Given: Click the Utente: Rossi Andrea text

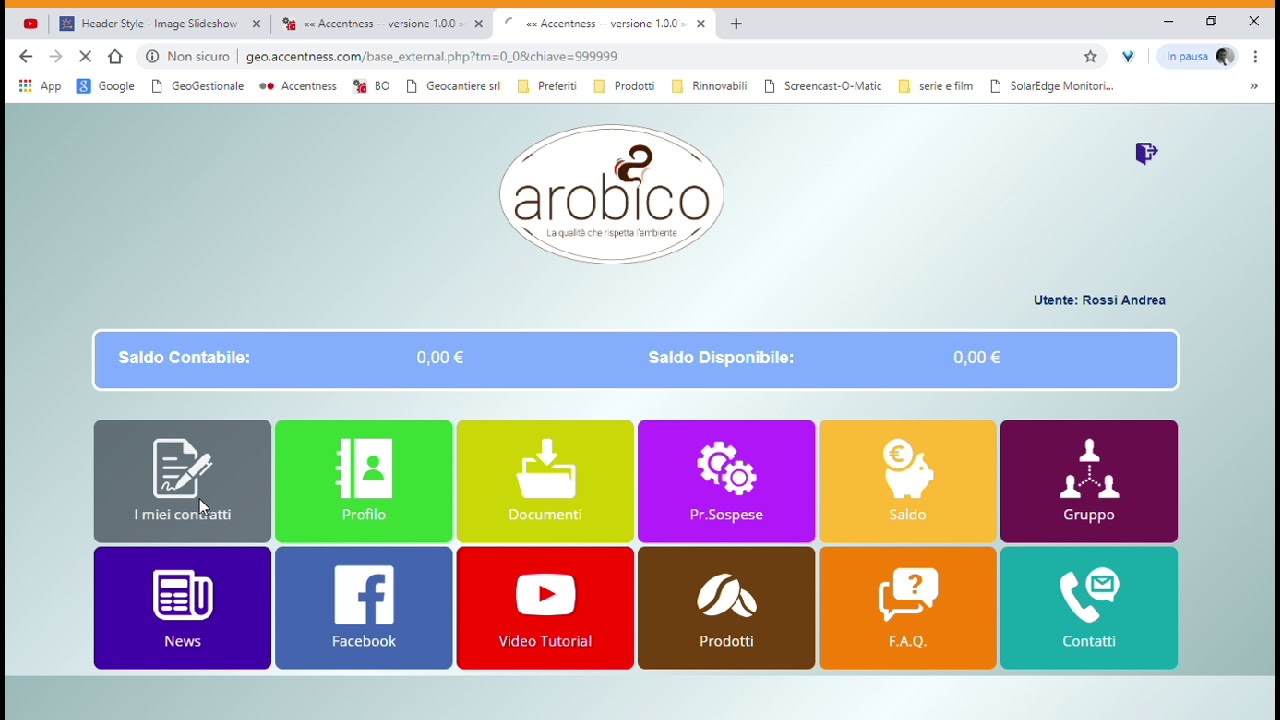Looking at the screenshot, I should 1100,300.
